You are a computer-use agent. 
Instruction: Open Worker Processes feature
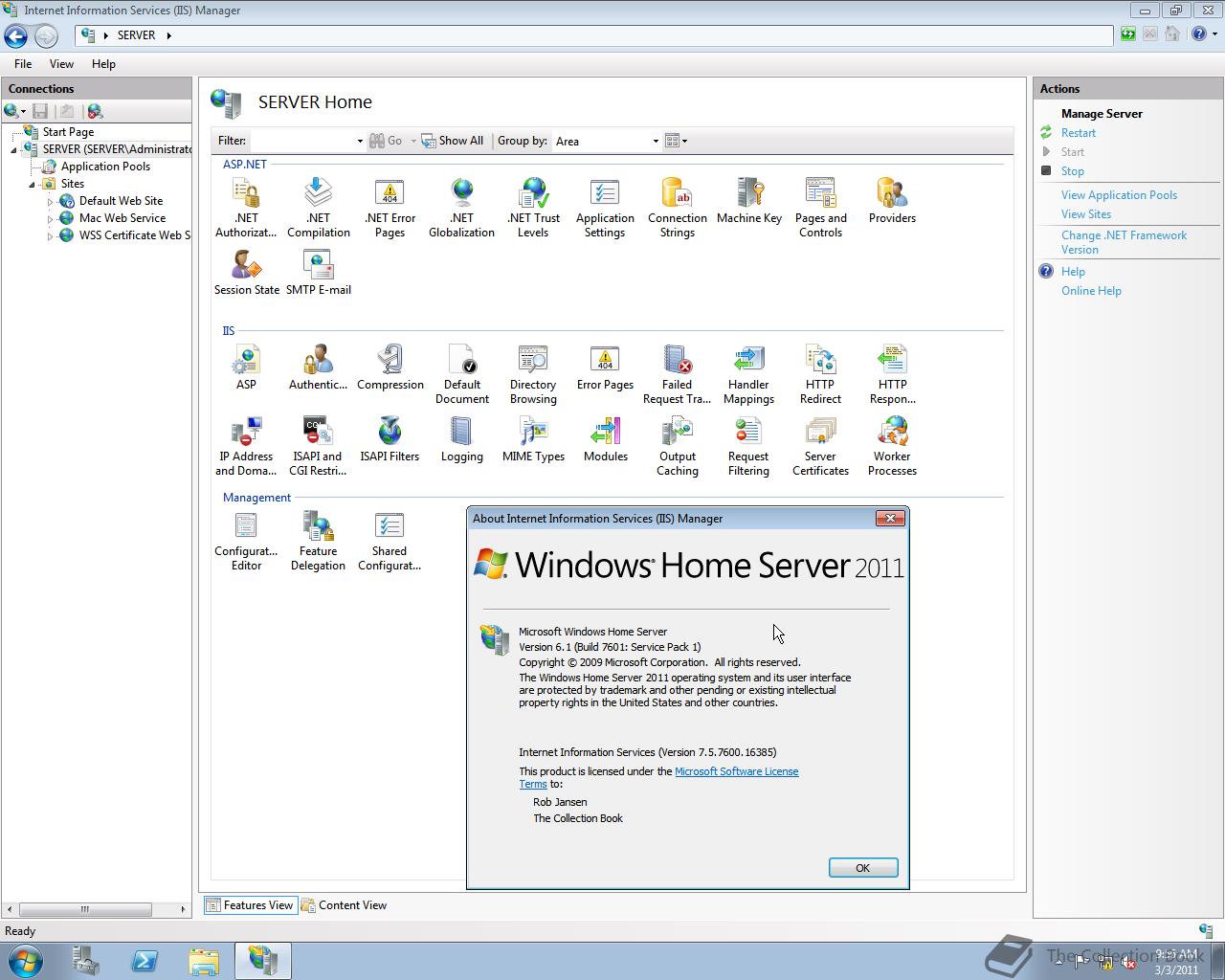[892, 446]
